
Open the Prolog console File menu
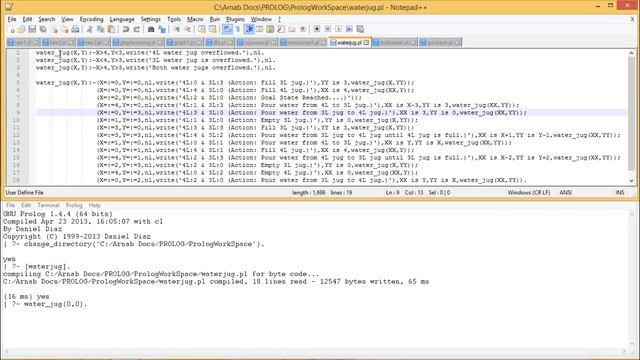[10, 205]
